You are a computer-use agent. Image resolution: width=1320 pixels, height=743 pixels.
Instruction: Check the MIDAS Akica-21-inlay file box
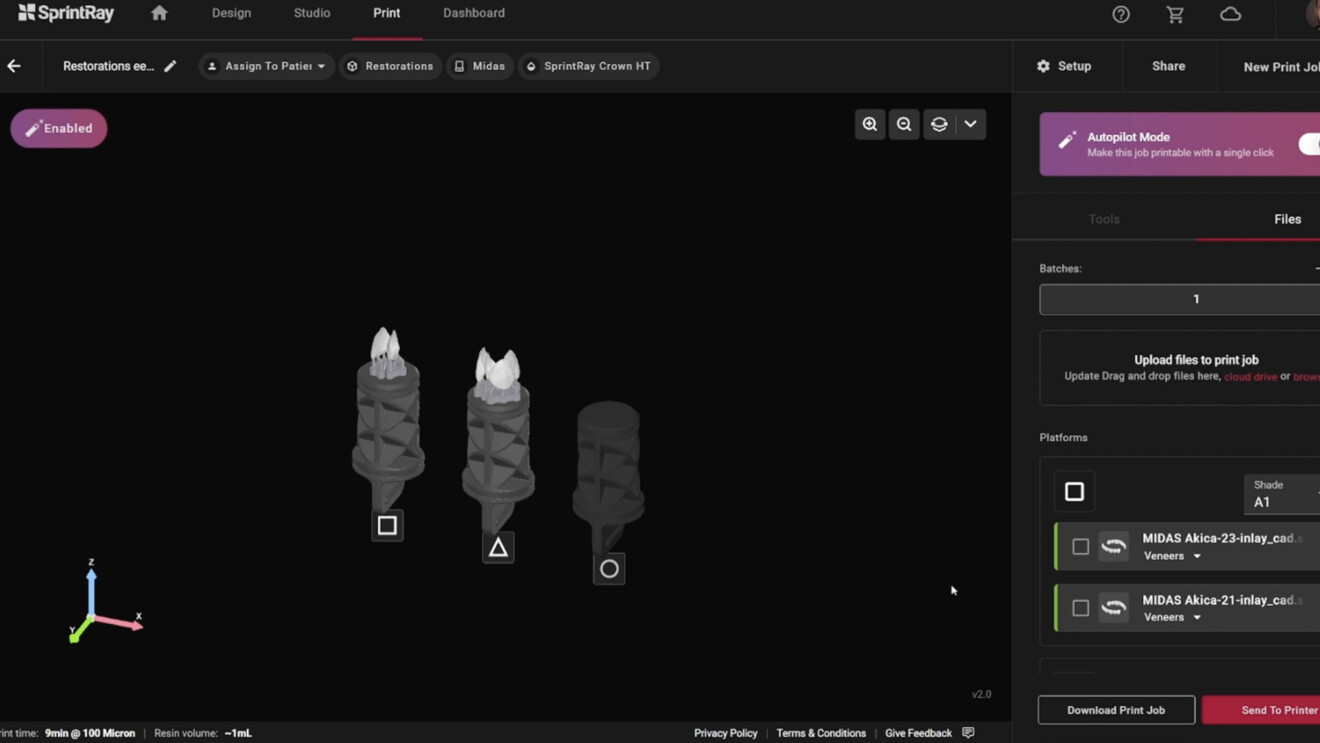click(1081, 608)
